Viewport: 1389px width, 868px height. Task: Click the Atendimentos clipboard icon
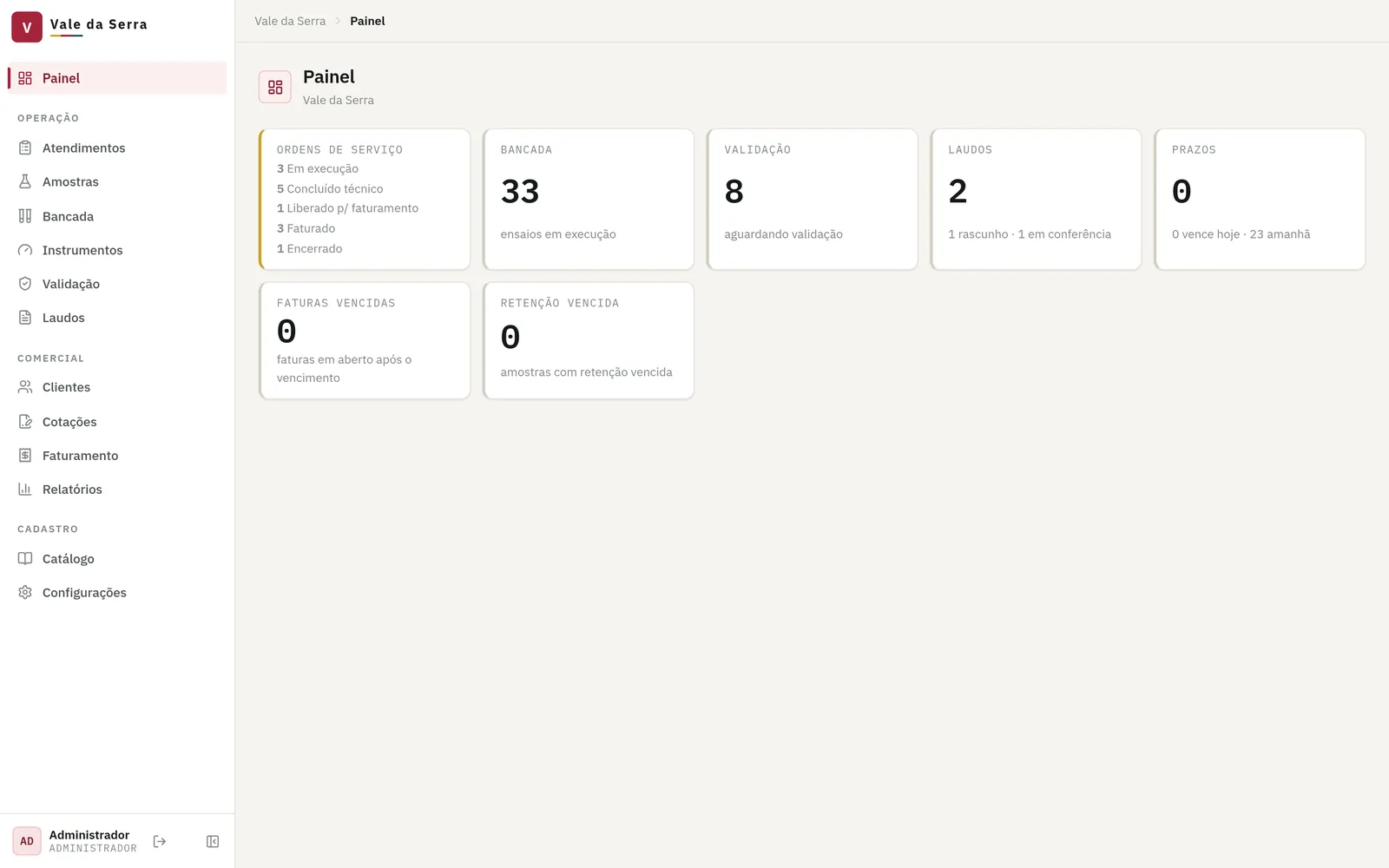click(x=25, y=148)
